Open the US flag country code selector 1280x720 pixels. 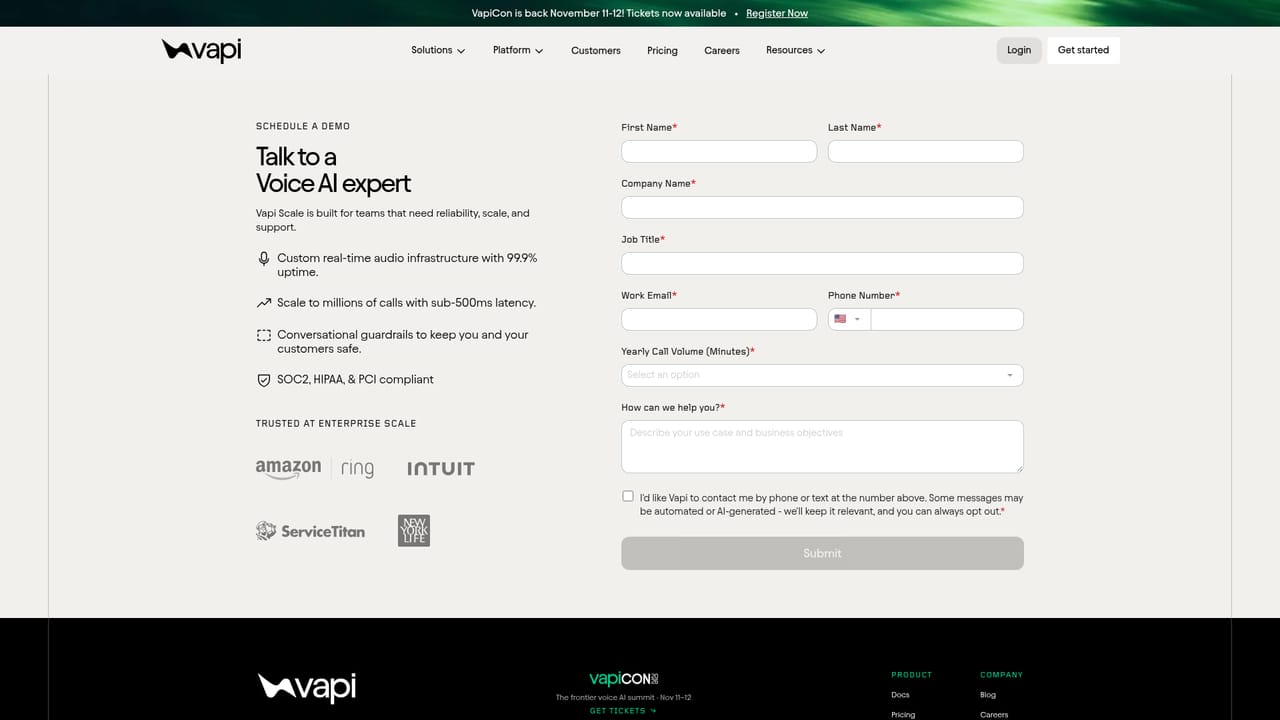[x=849, y=319]
